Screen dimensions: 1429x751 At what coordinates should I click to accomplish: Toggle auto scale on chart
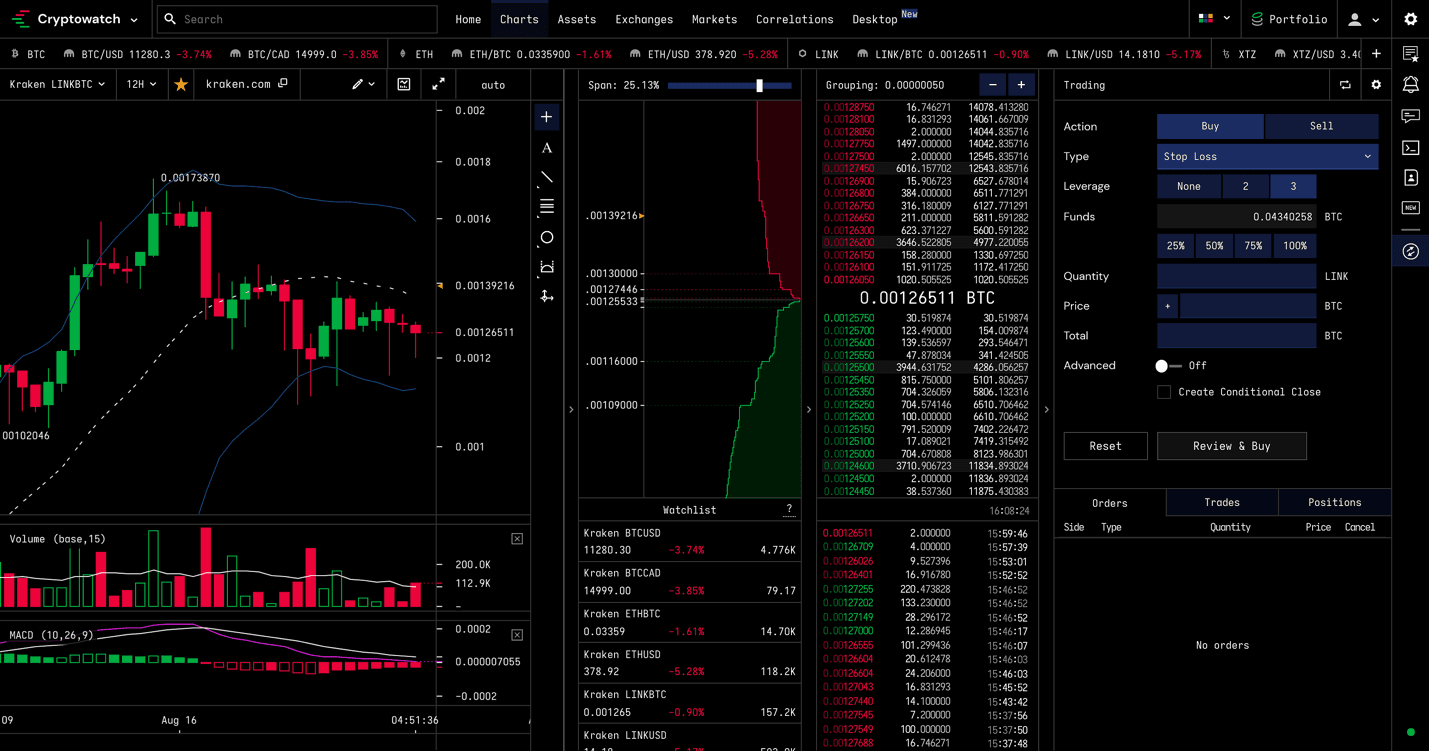[x=493, y=85]
